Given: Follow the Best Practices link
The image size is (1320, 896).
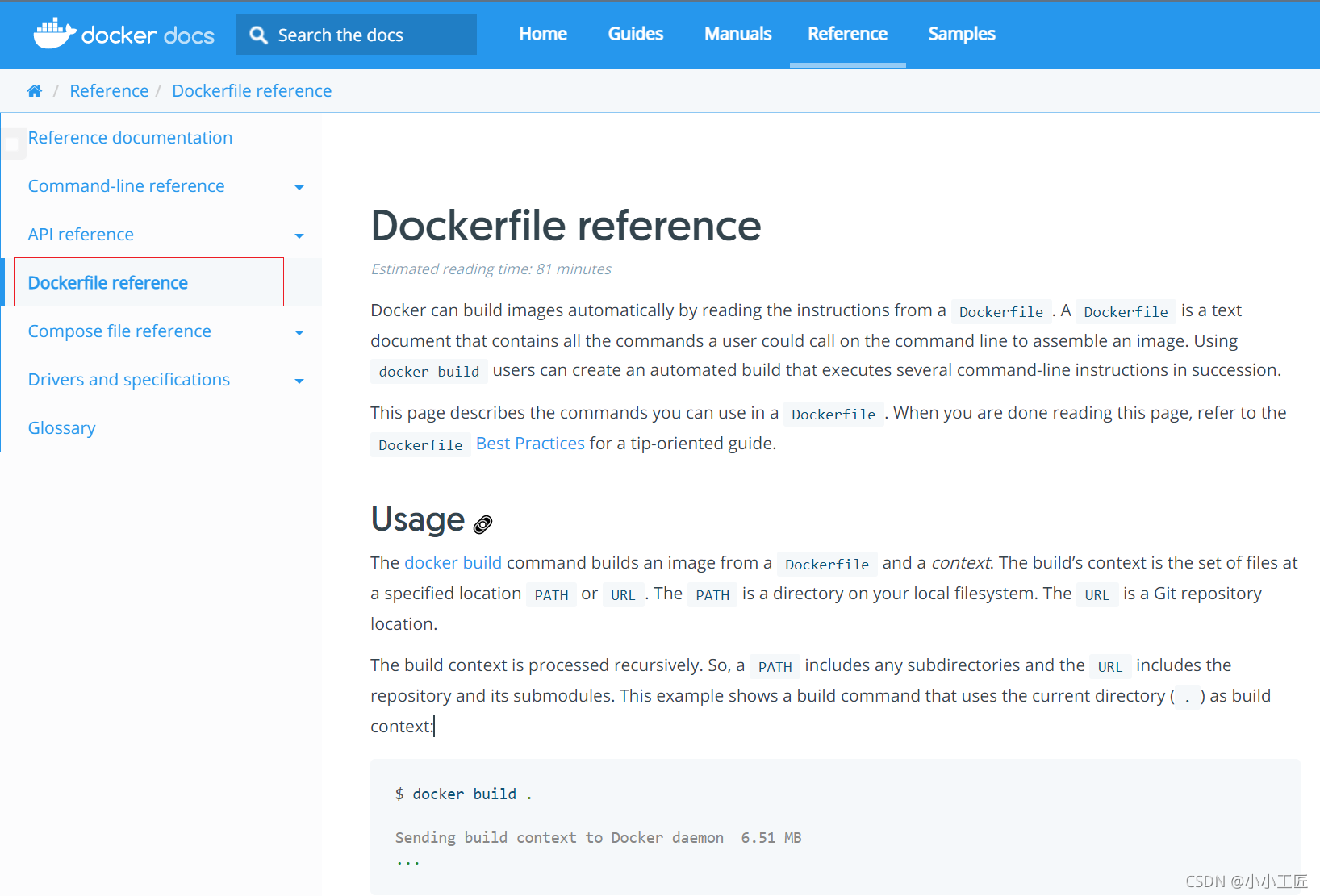Looking at the screenshot, I should click(530, 444).
